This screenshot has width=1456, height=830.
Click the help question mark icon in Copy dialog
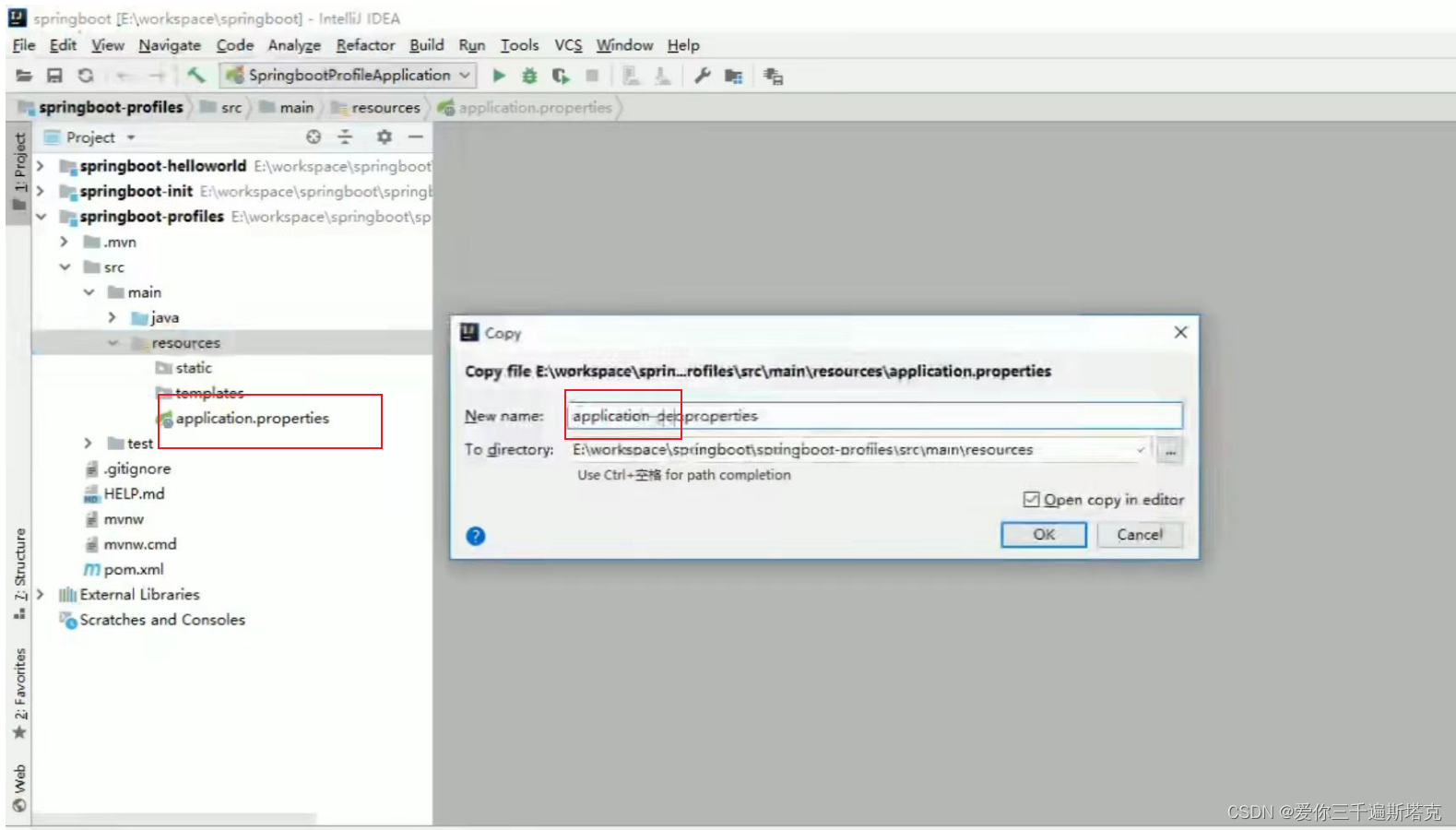pyautogui.click(x=476, y=536)
